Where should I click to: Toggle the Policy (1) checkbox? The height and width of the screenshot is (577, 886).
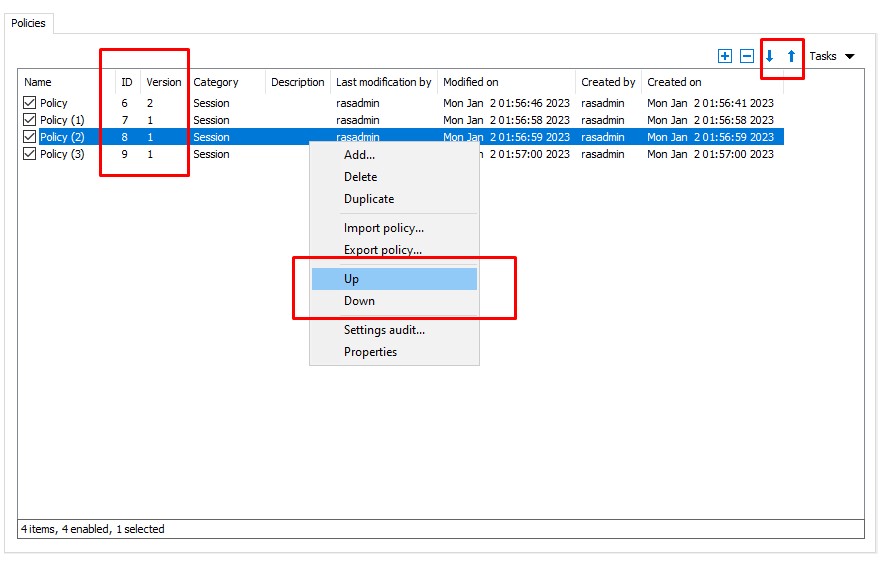[29, 120]
